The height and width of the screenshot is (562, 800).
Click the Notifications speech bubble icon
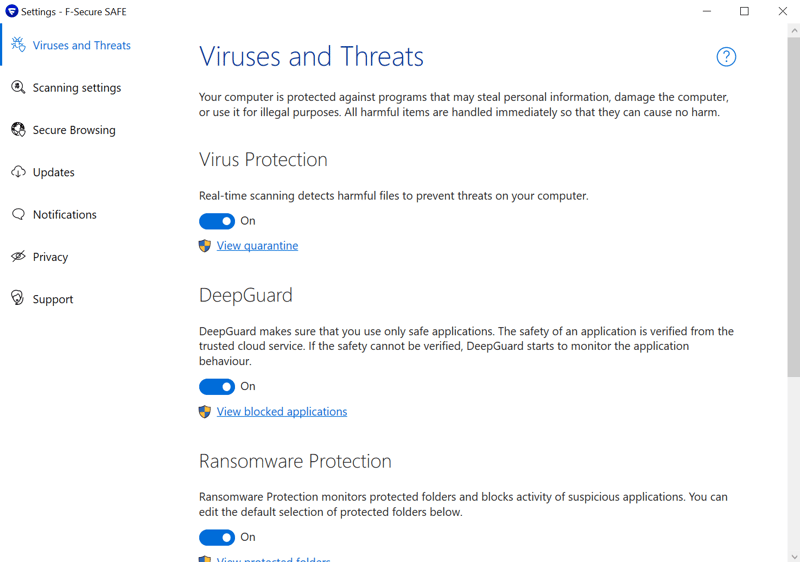[18, 214]
